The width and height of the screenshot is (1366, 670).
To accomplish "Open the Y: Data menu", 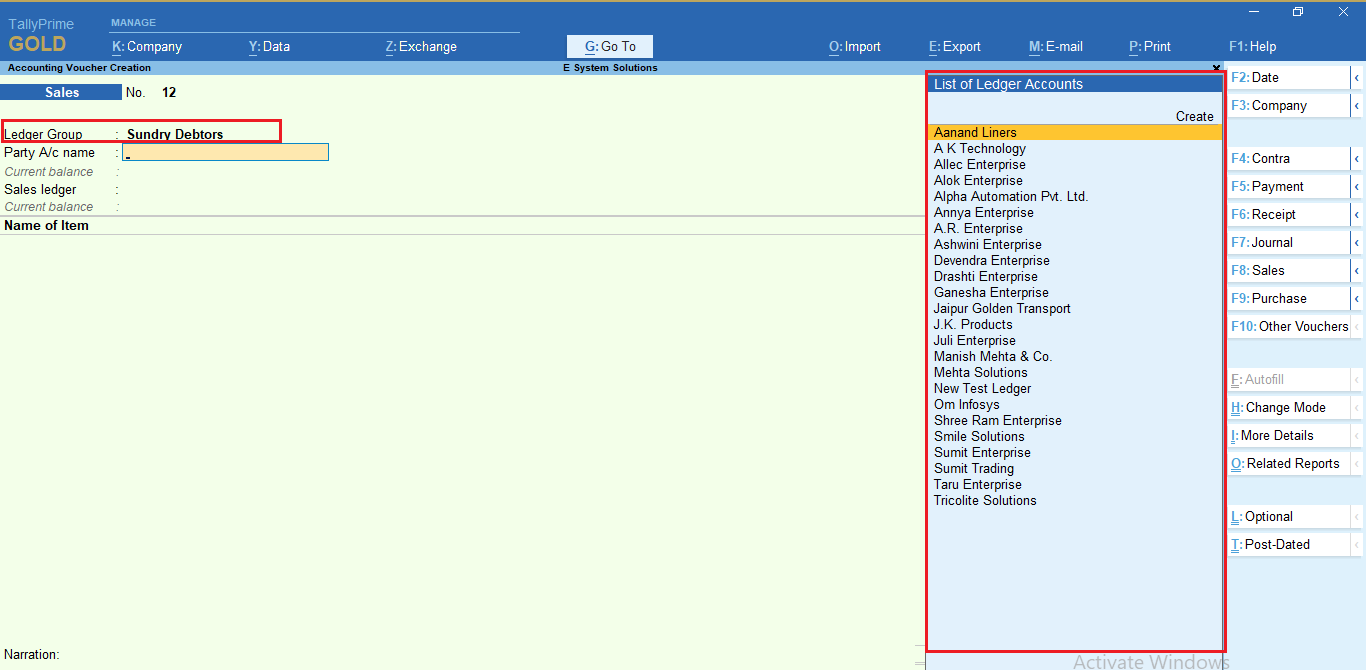I will click(x=269, y=46).
